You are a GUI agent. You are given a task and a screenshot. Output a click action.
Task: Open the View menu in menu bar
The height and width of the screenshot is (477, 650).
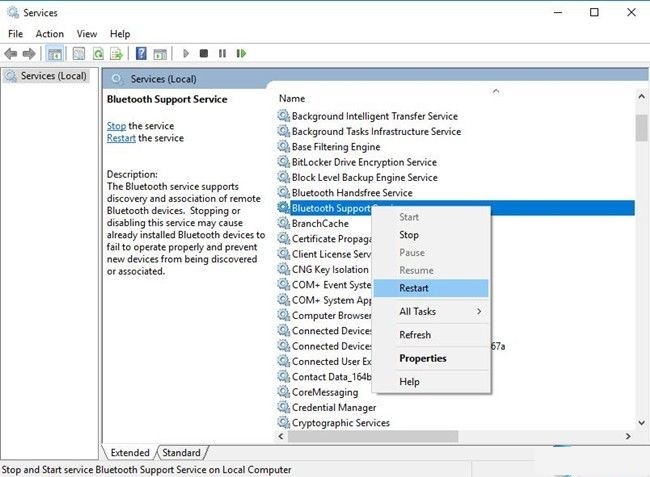[87, 33]
